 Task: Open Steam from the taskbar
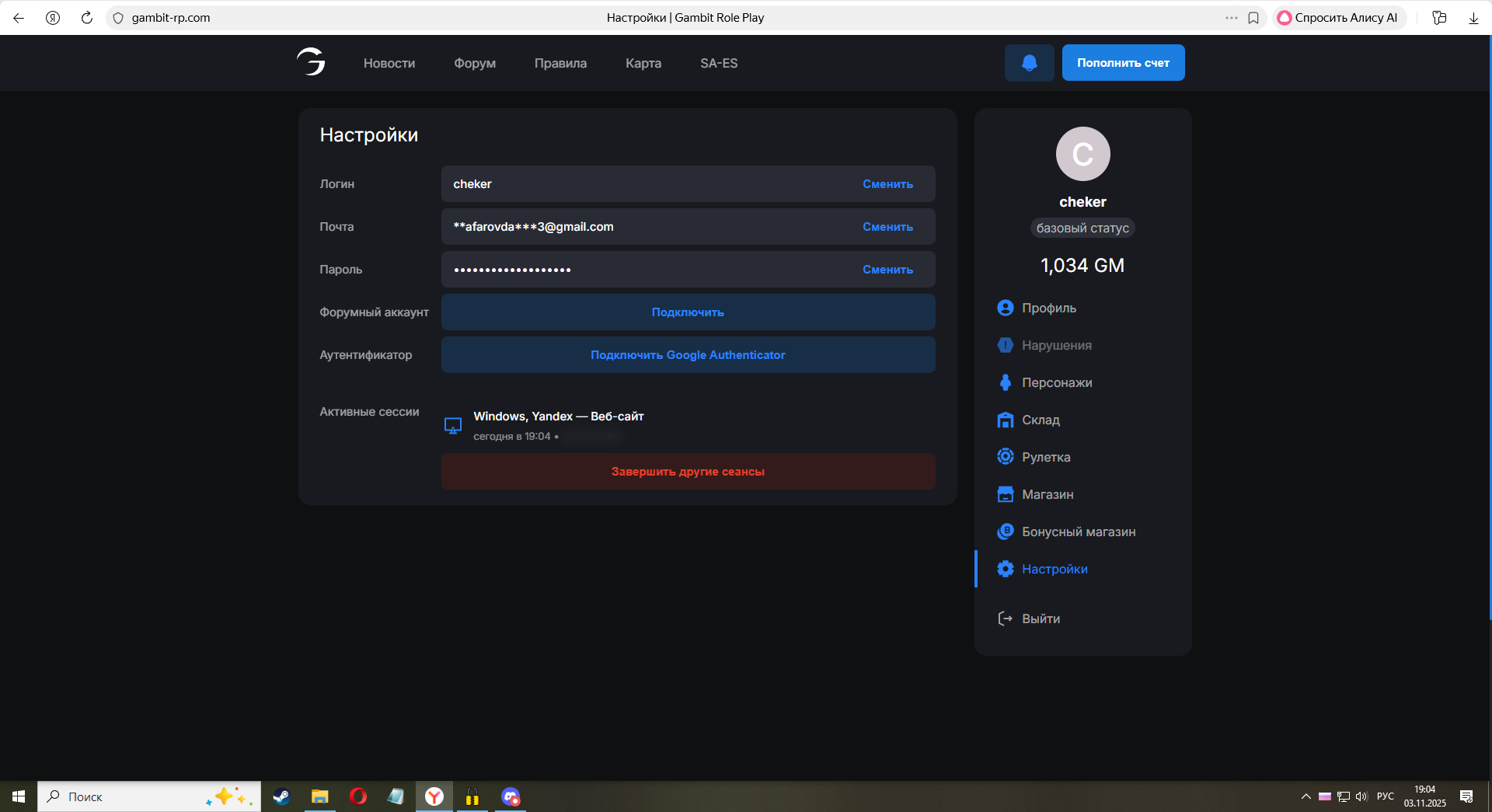click(281, 796)
